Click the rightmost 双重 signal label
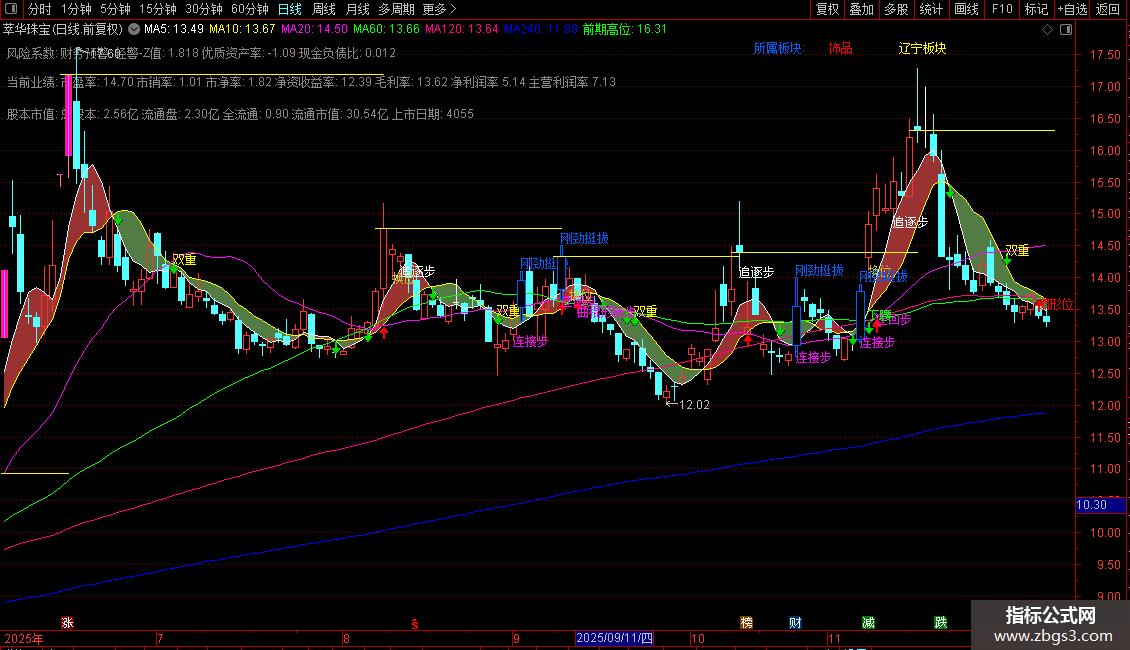1130x650 pixels. coord(1018,251)
